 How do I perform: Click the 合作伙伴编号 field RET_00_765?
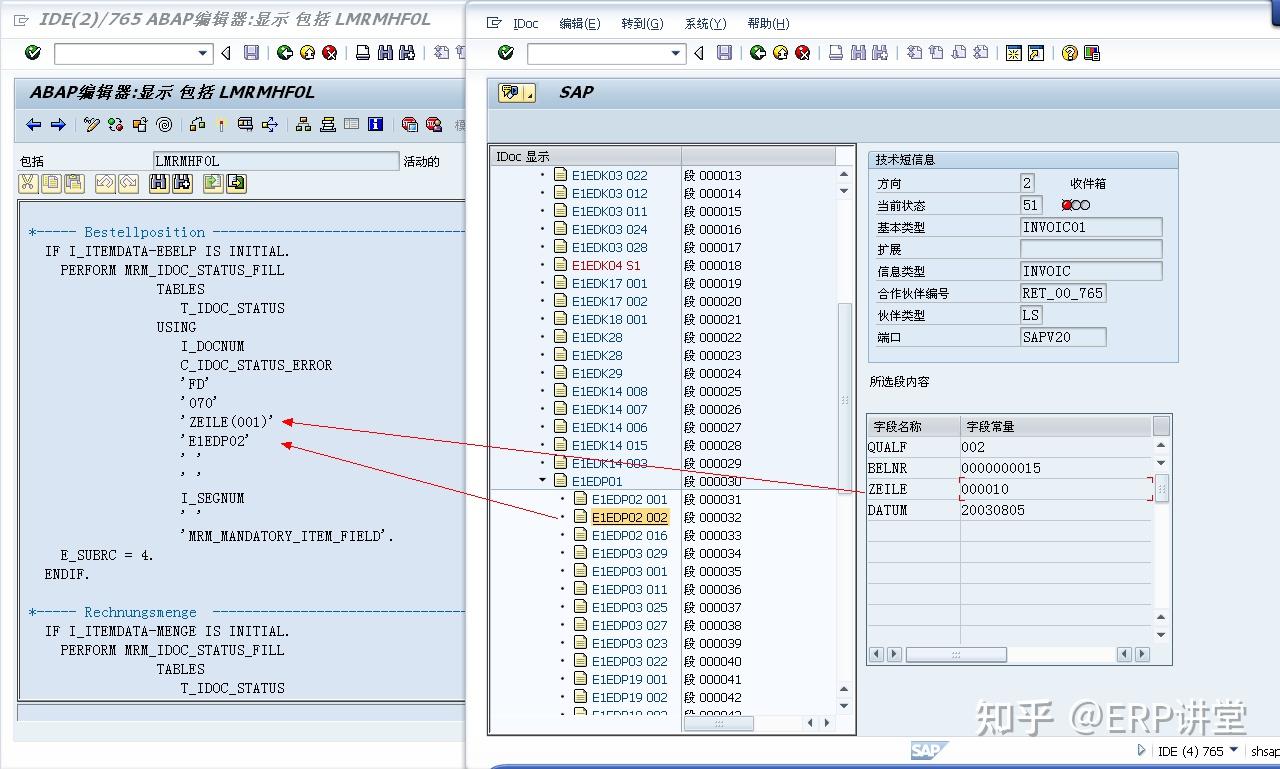(x=1062, y=293)
